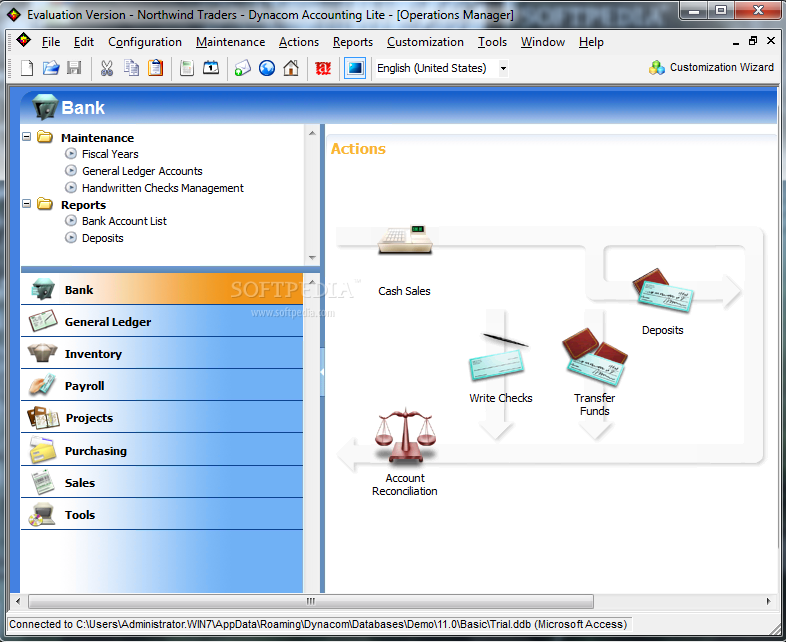786x642 pixels.
Task: Open the Write Checks action icon
Action: point(498,358)
